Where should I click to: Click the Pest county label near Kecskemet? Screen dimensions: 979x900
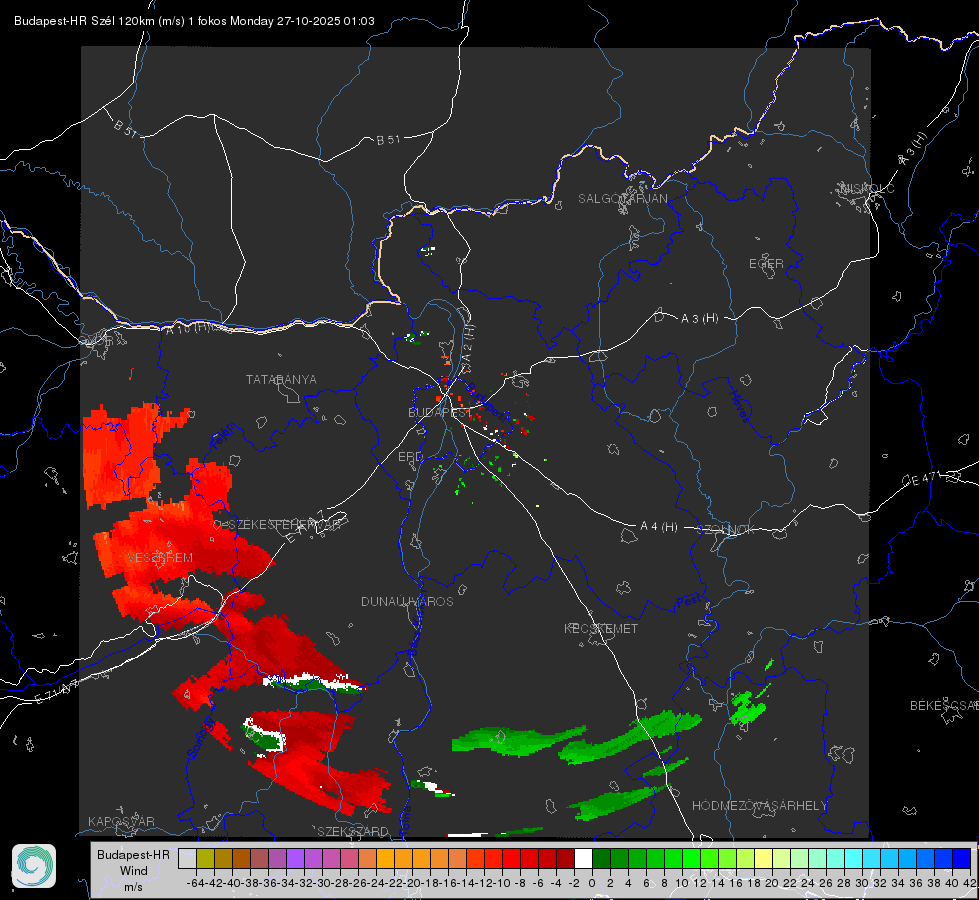point(688,602)
